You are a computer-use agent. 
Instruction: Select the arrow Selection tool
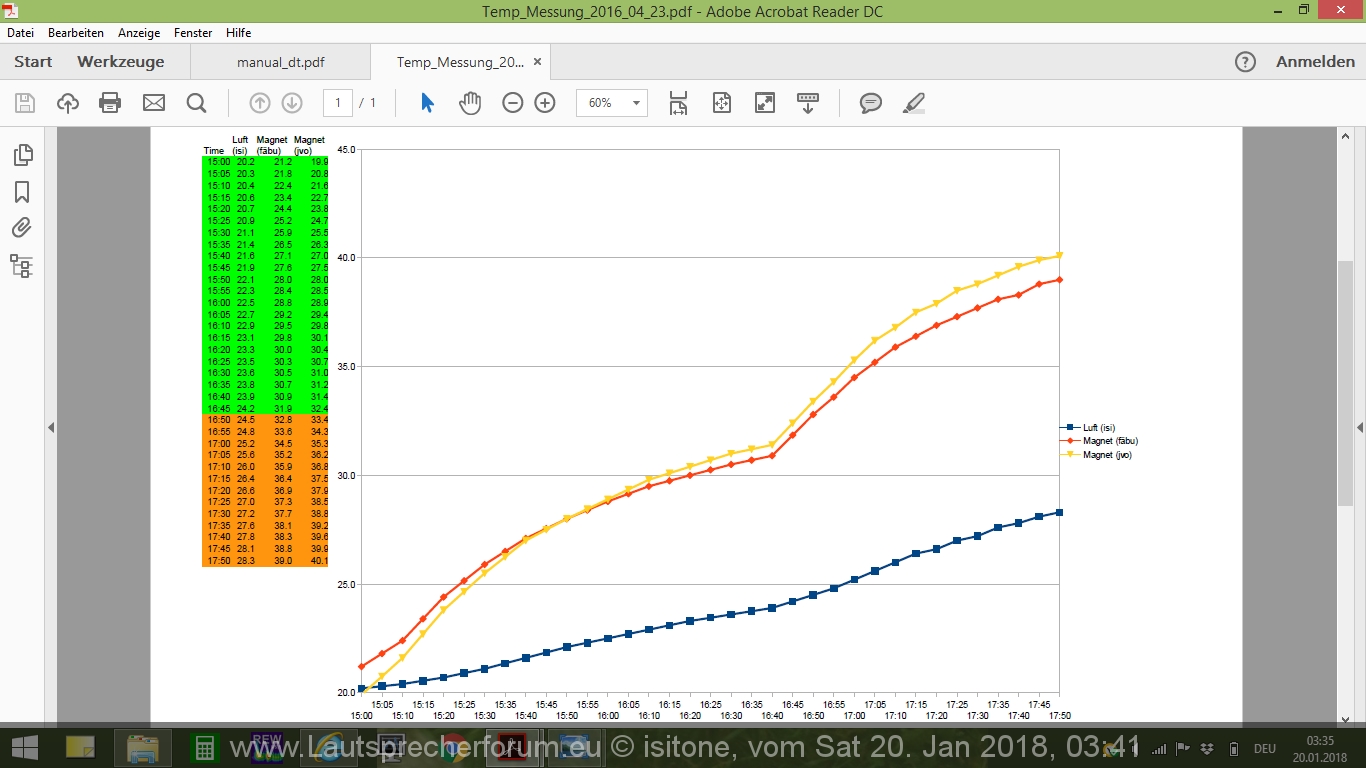tap(427, 103)
